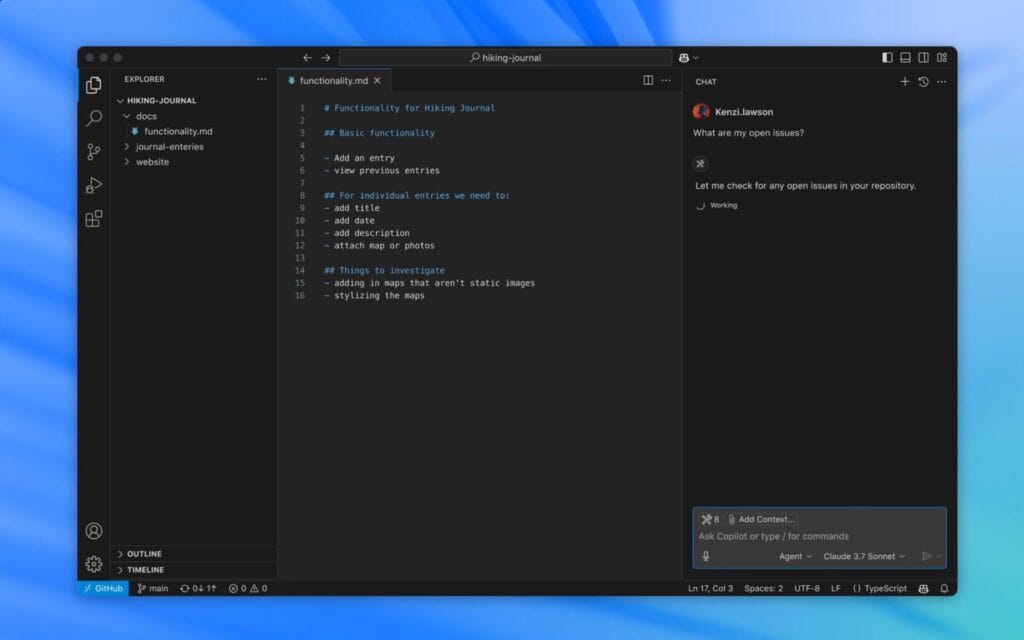
Task: Click Ln 17, Col 3 status item
Action: (x=710, y=588)
